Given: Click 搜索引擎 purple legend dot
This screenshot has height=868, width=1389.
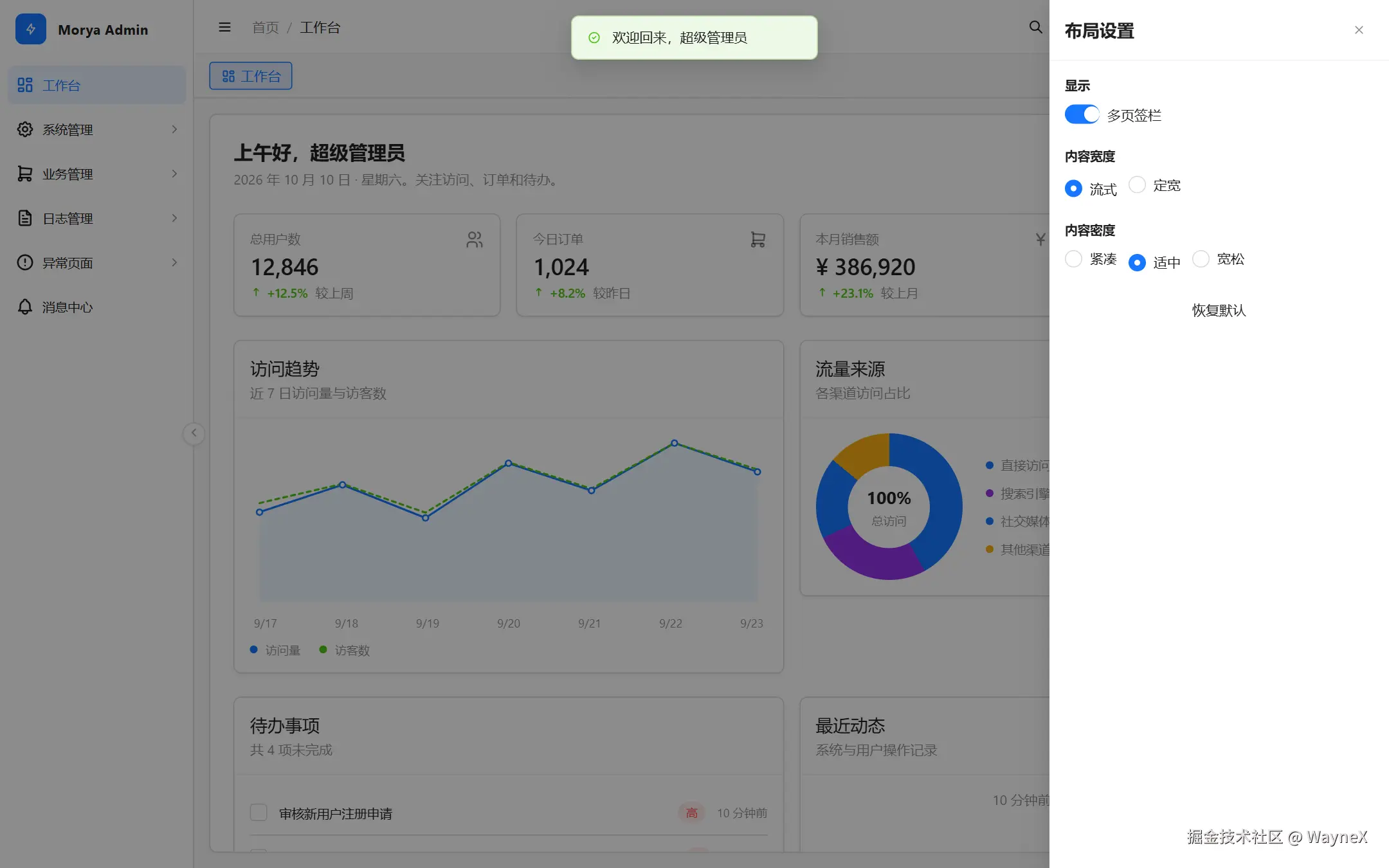Looking at the screenshot, I should pos(990,493).
